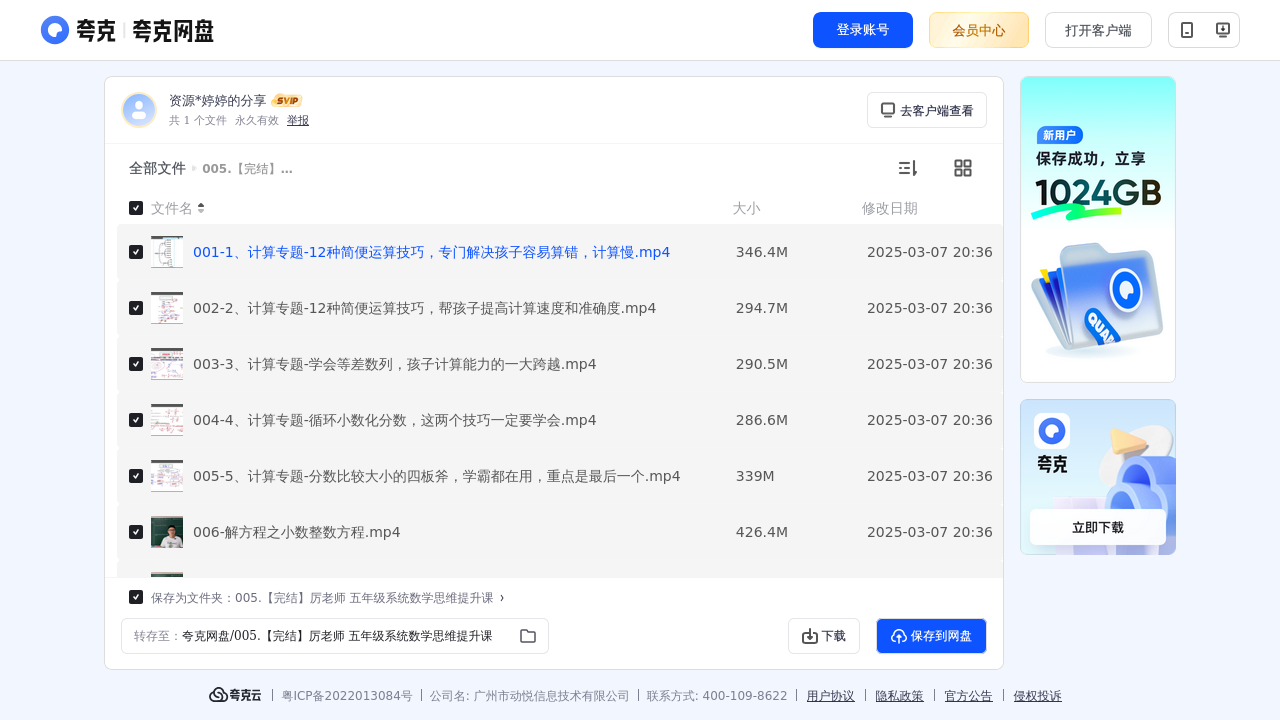Open thumbnail of 002-2 计算专题 video

coord(167,308)
